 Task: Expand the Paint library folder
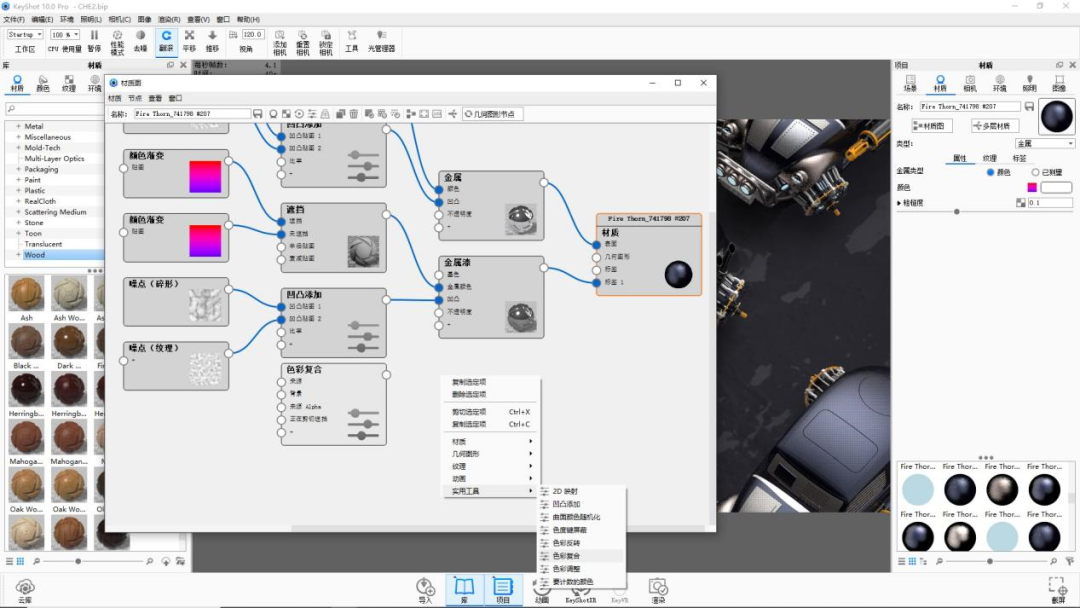click(x=19, y=180)
